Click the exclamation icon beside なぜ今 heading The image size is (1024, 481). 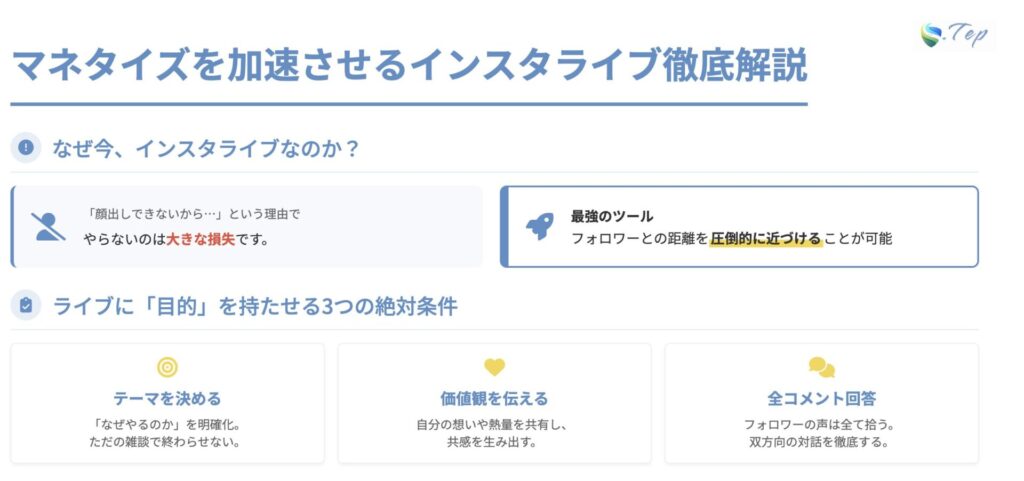pyautogui.click(x=25, y=148)
